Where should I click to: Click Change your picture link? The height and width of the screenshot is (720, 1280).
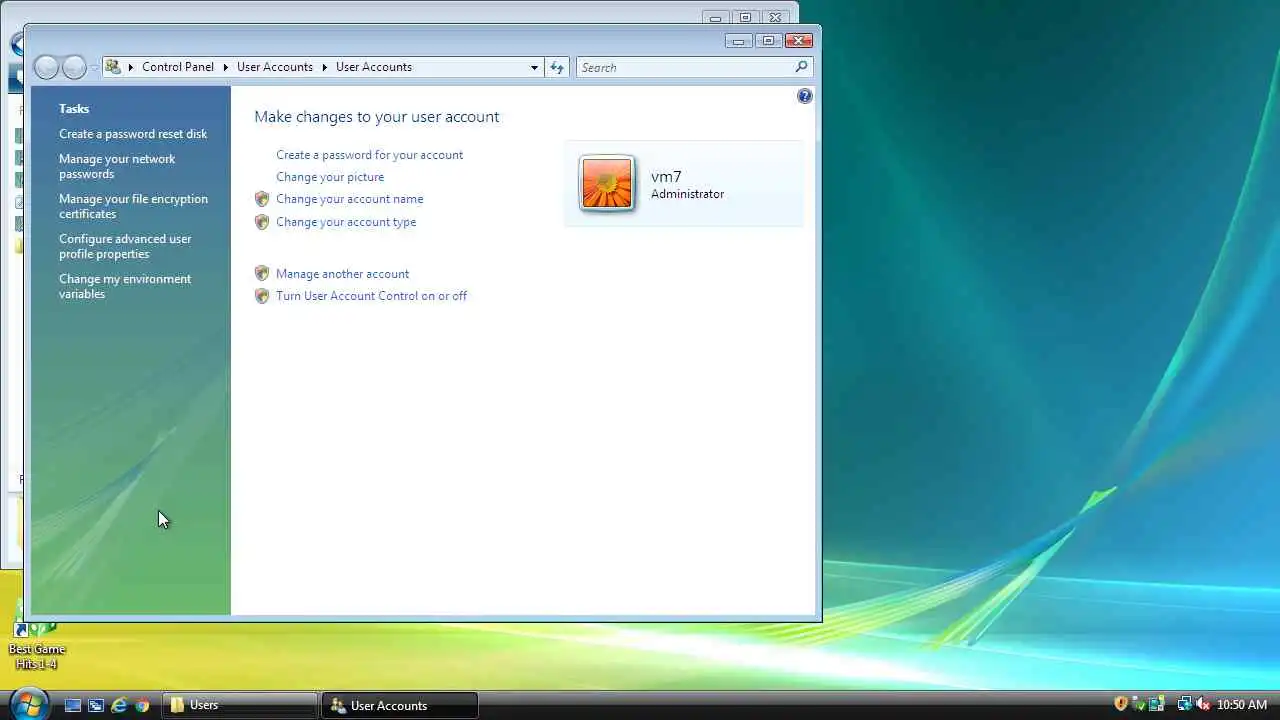coord(330,177)
